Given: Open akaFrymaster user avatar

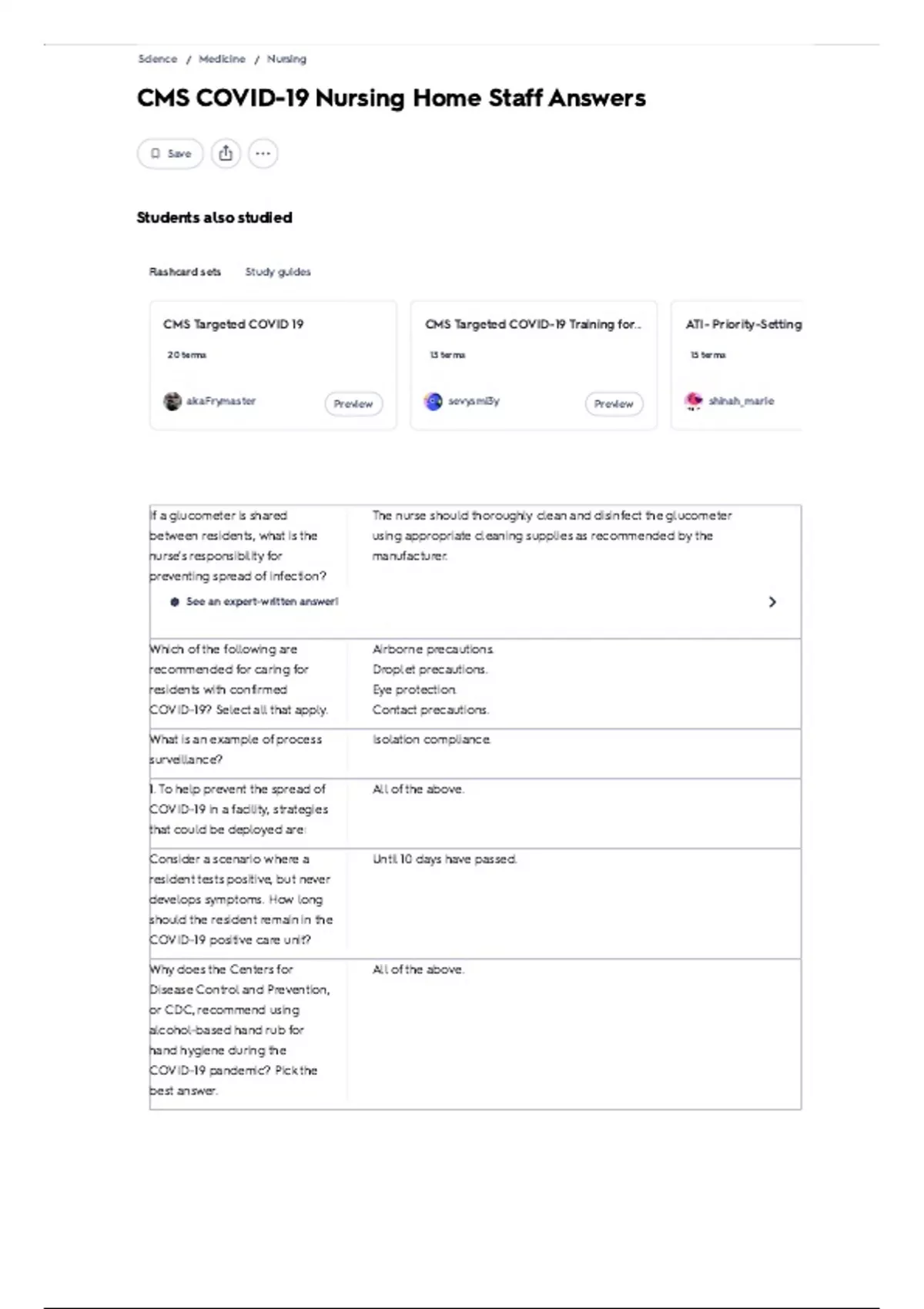Looking at the screenshot, I should click(172, 401).
